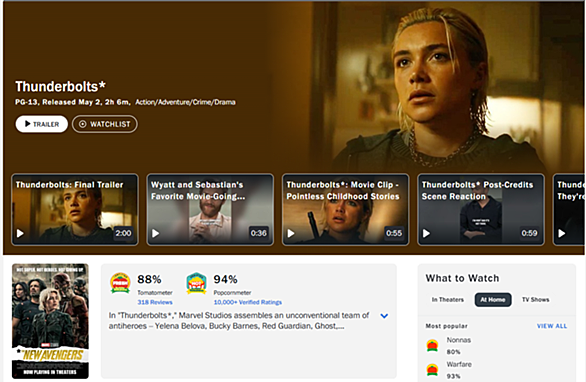Click View All for most popular
This screenshot has height=382, width=586.
point(552,326)
